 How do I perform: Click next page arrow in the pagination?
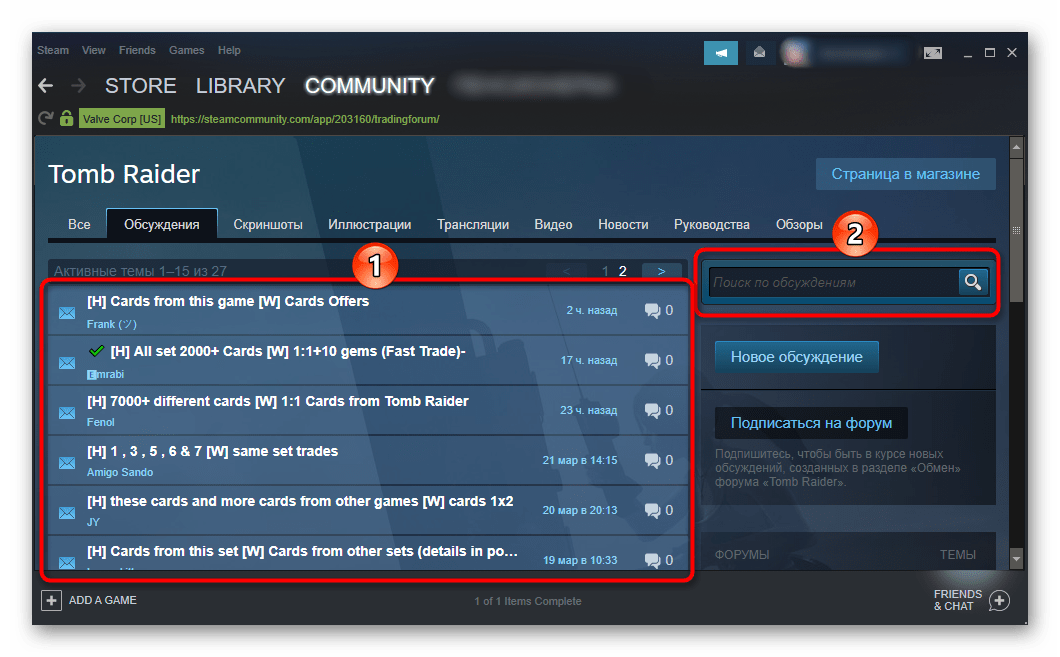(x=661, y=271)
